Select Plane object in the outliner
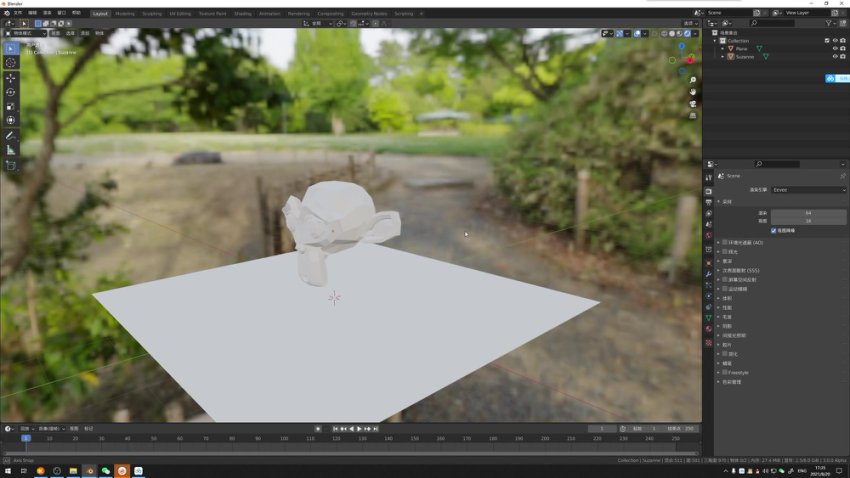850x478 pixels. click(741, 48)
